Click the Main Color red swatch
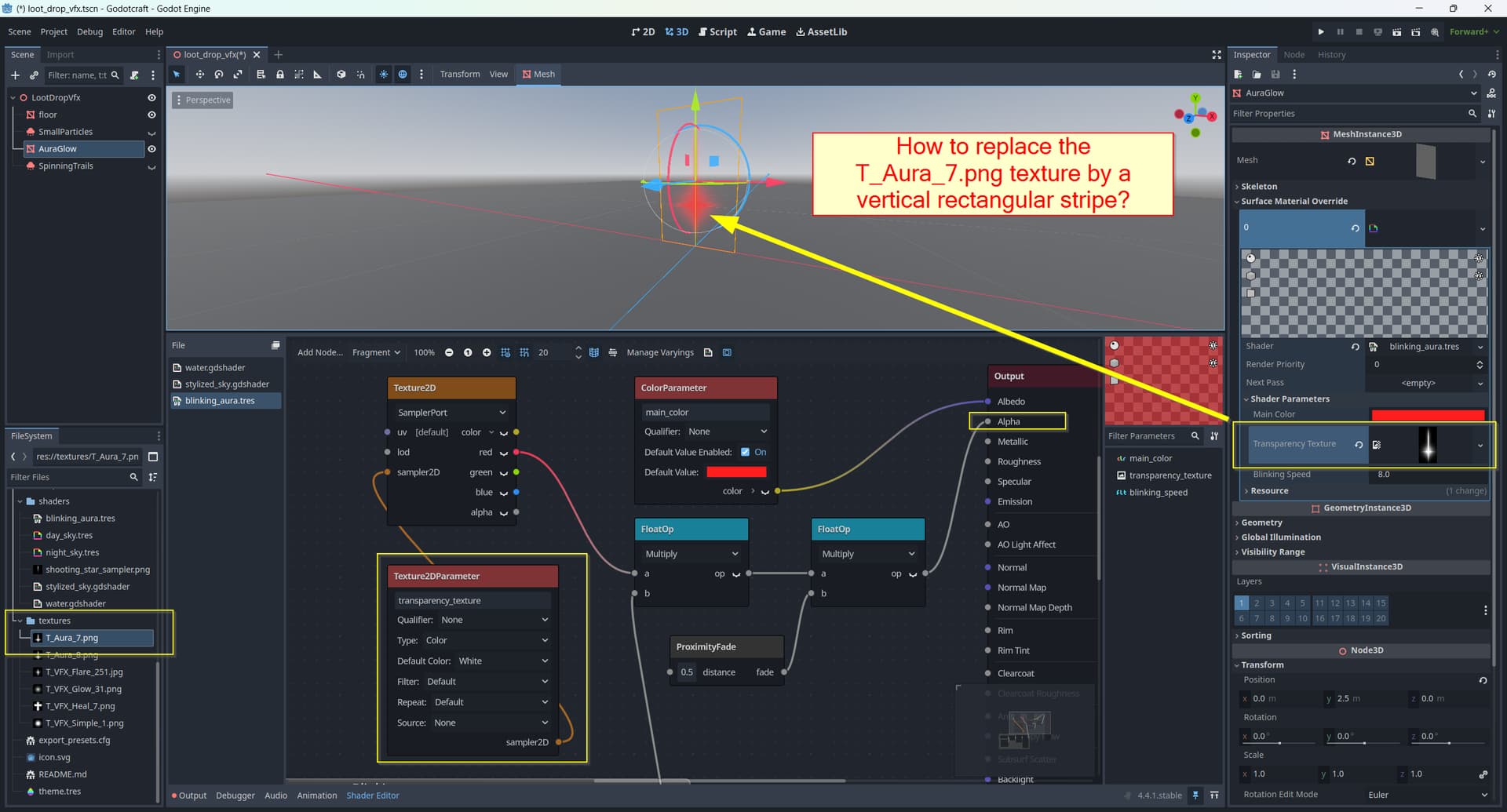This screenshot has width=1507, height=812. pyautogui.click(x=1427, y=414)
